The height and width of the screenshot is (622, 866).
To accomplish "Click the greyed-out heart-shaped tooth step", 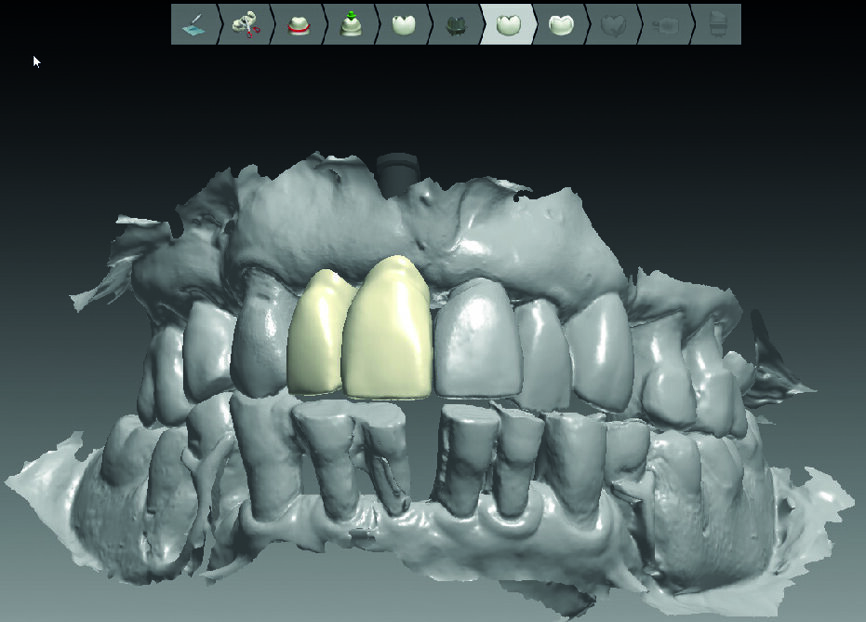I will point(611,25).
